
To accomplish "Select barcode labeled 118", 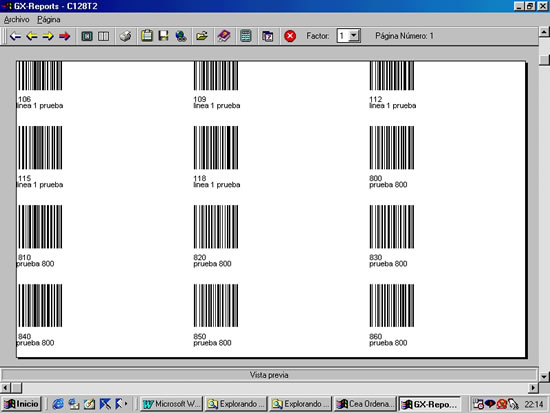I will click(x=216, y=147).
